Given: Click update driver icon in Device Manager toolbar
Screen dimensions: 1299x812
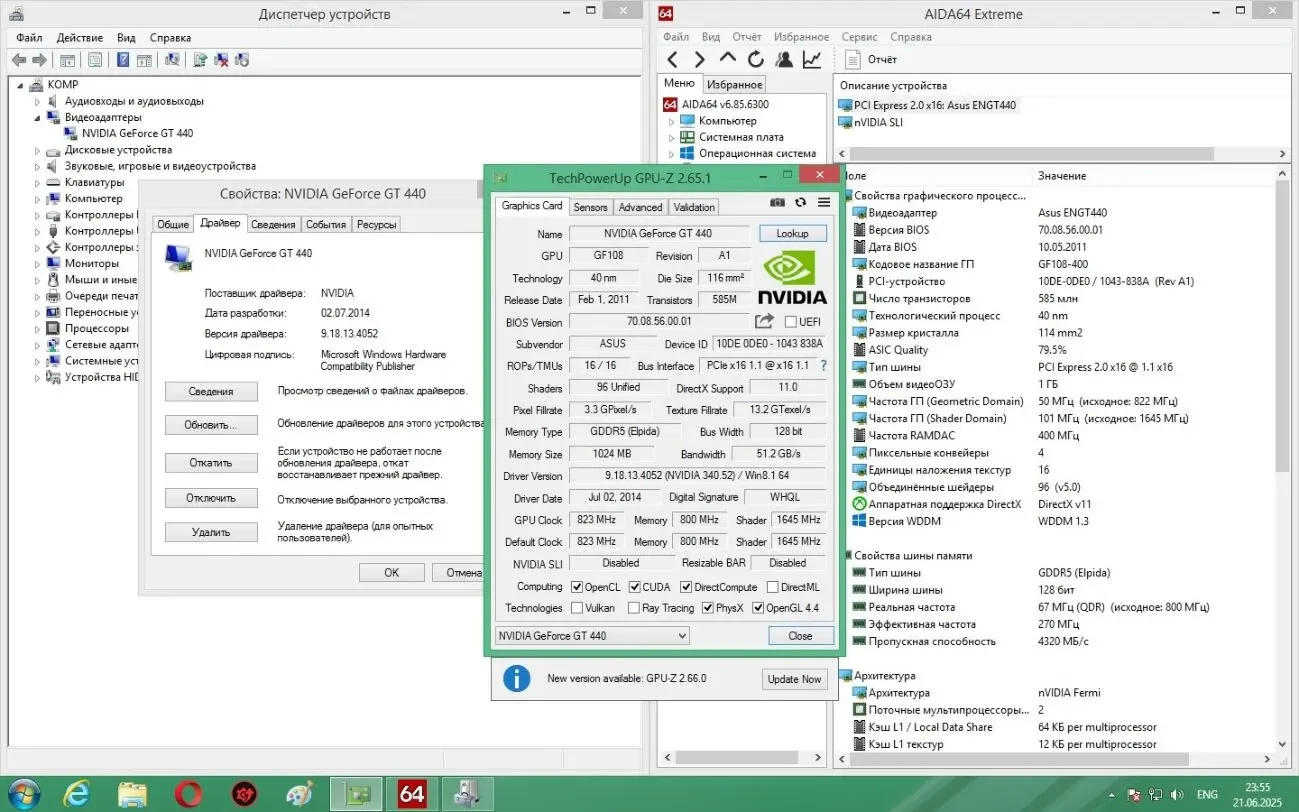Looking at the screenshot, I should coord(200,60).
